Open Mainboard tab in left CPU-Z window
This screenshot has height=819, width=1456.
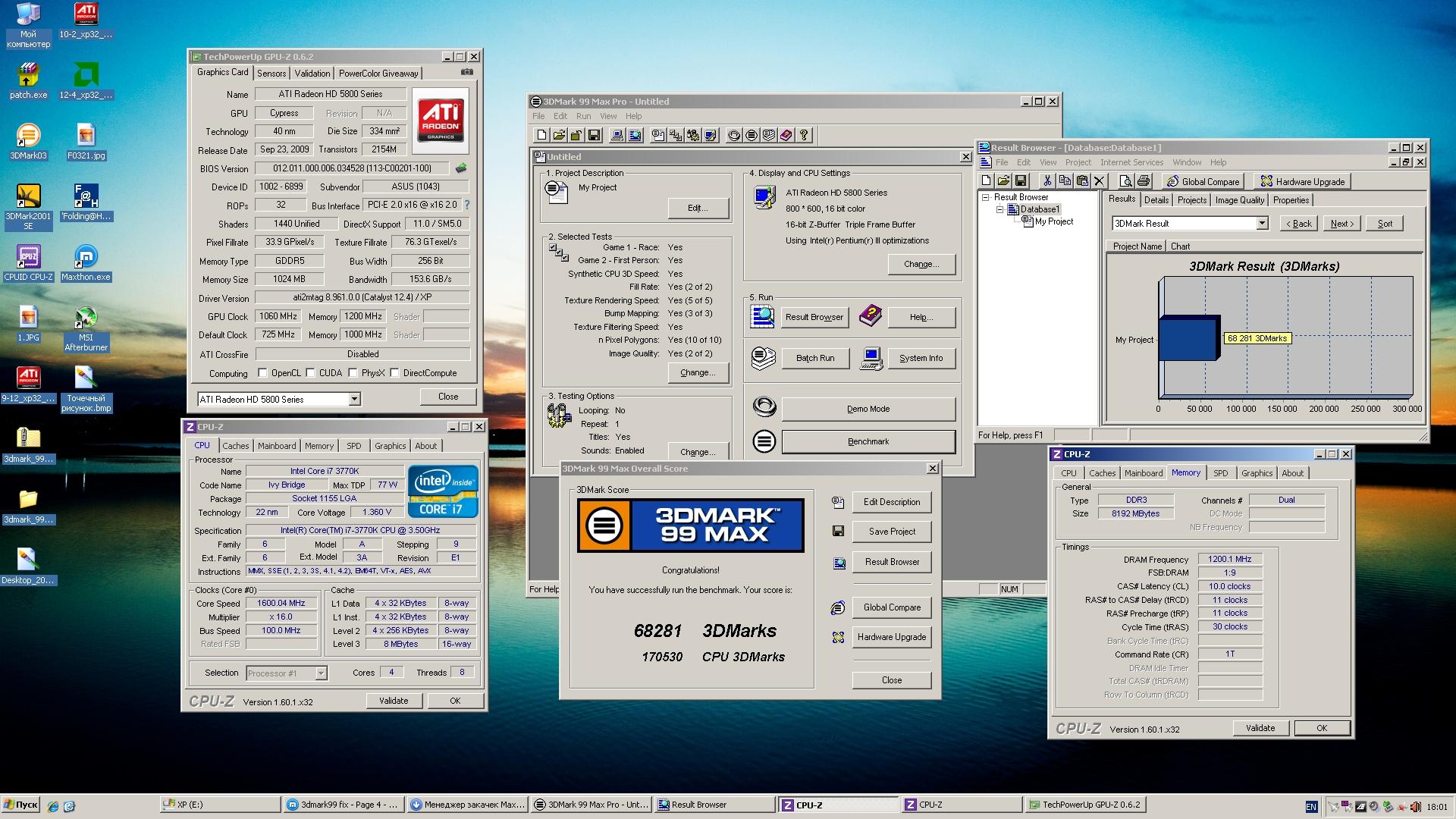click(277, 446)
